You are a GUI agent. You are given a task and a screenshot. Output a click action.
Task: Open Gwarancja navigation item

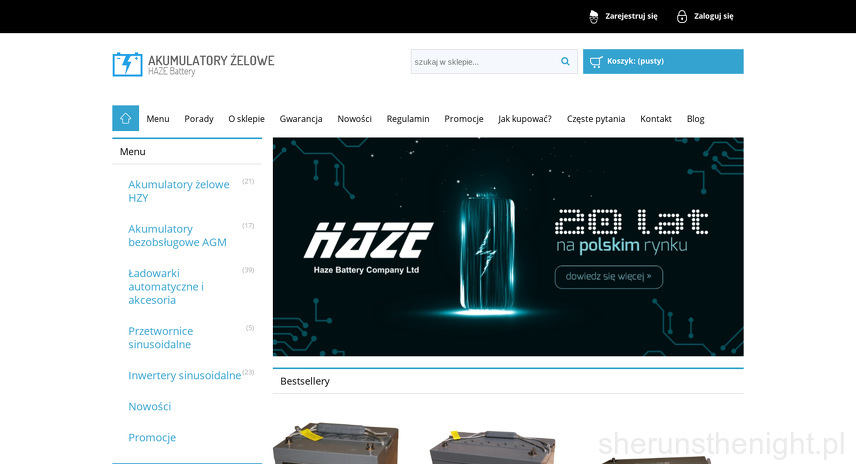301,119
